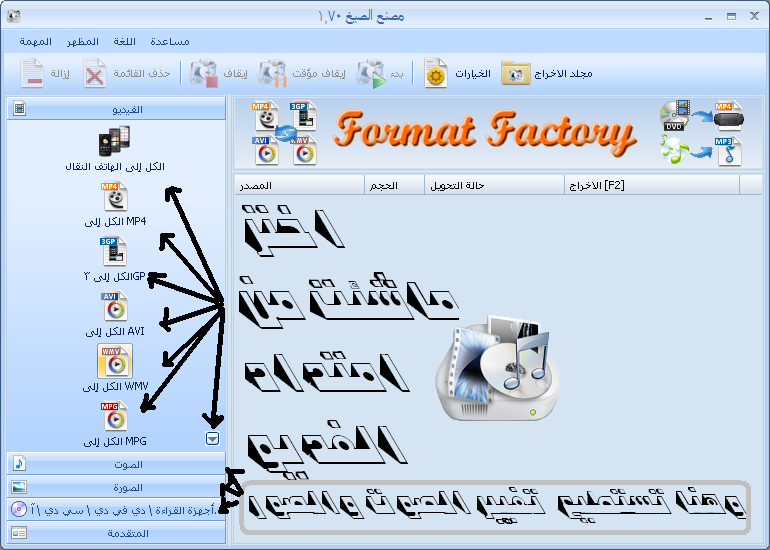Image resolution: width=770 pixels, height=550 pixels.
Task: Click the المصدر (Source) column header
Action: [299, 185]
